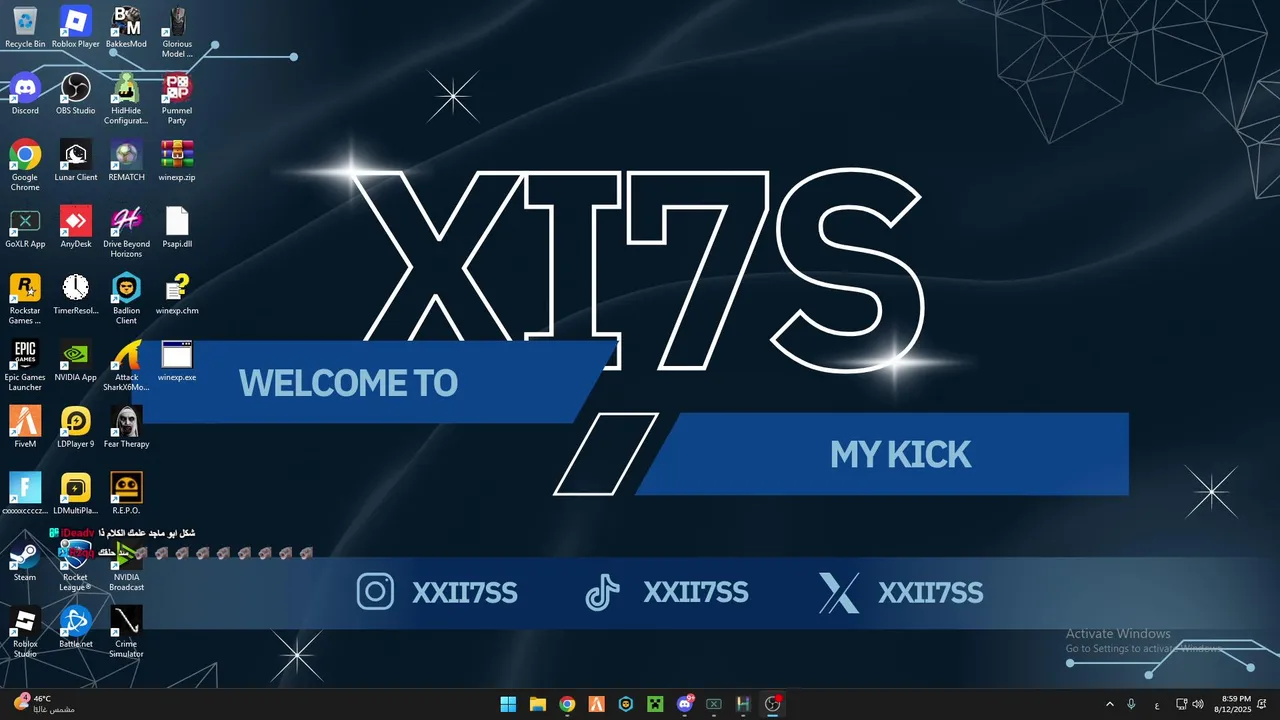
Task: Launch Roblox Studio from the desktop
Action: 25,632
